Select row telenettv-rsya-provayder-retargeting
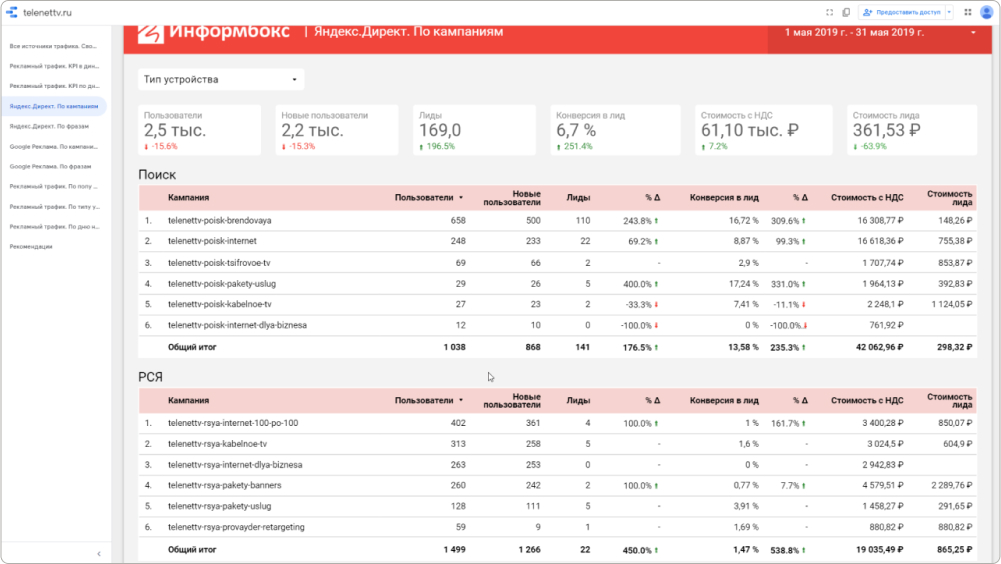 [x=557, y=527]
